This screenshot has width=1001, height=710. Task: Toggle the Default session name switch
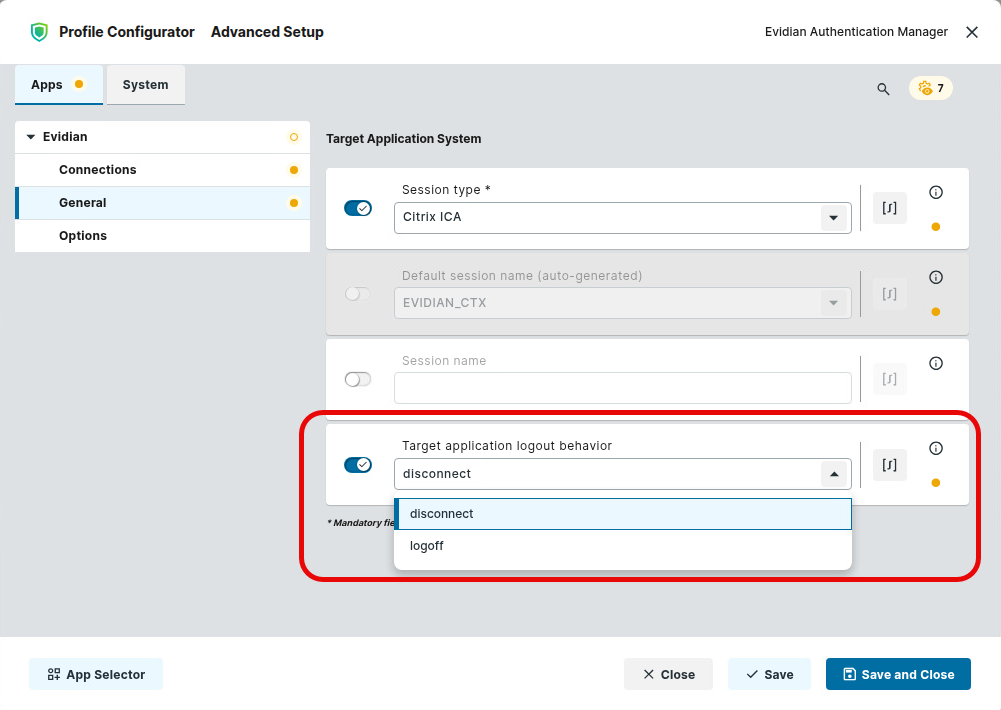tap(358, 294)
